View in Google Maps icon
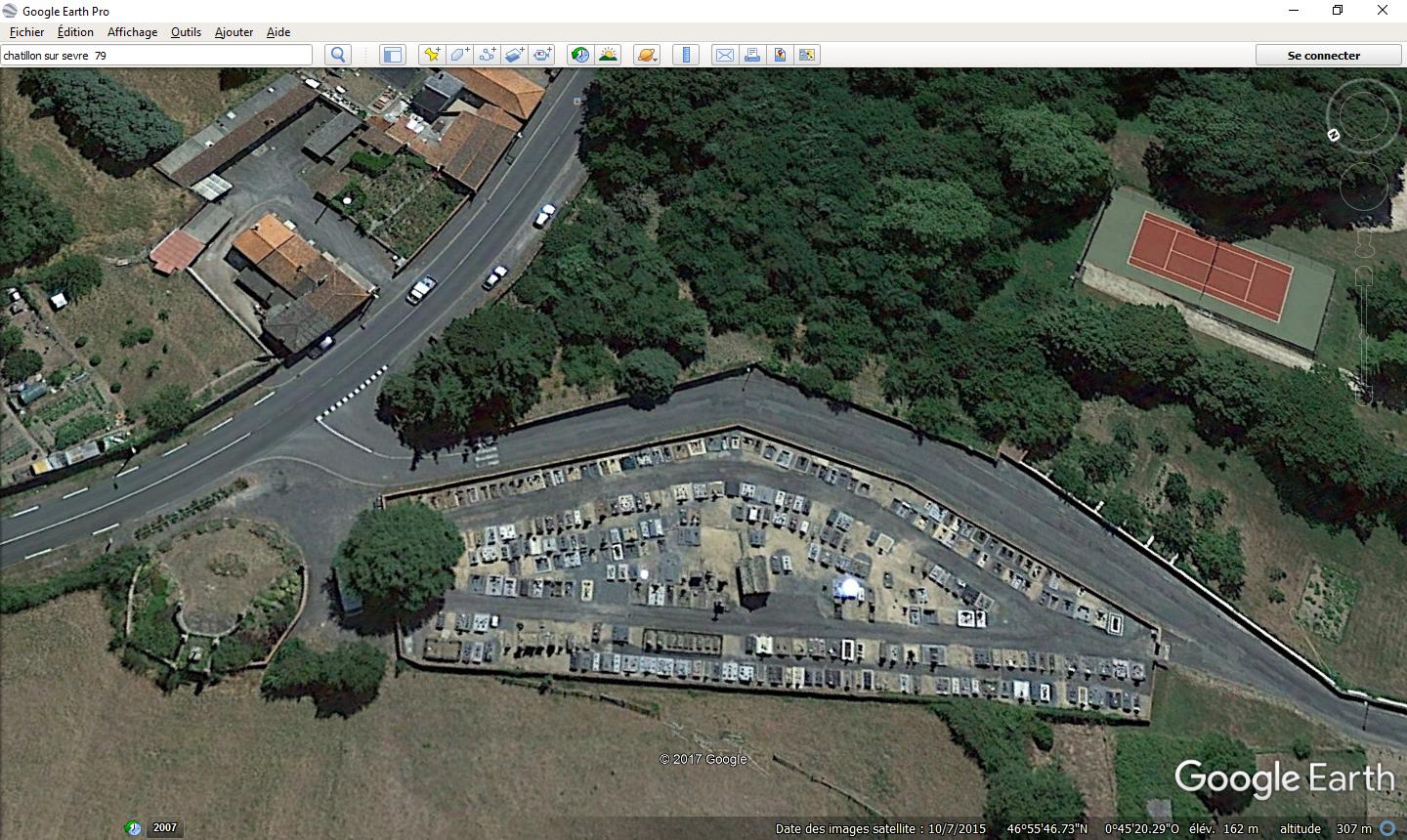The width and height of the screenshot is (1407, 840). click(807, 55)
